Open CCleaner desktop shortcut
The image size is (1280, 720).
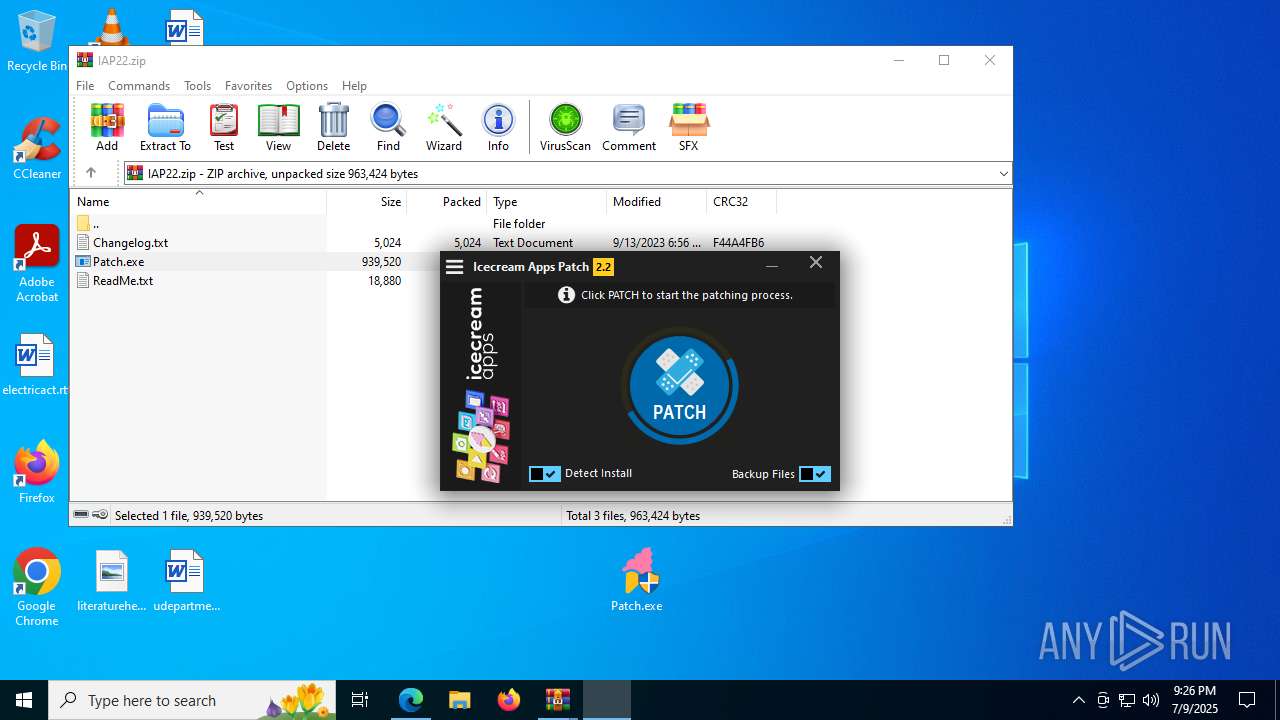coord(37,148)
